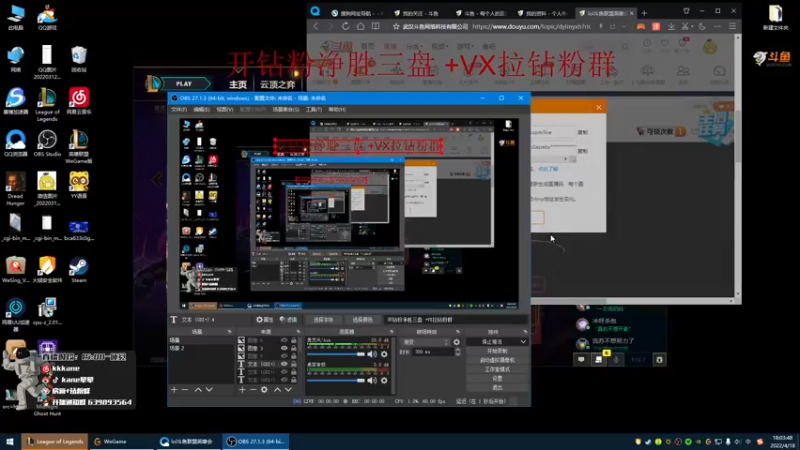The image size is (800, 450).
Task: Open source properties gear below sources list
Action: point(264,390)
